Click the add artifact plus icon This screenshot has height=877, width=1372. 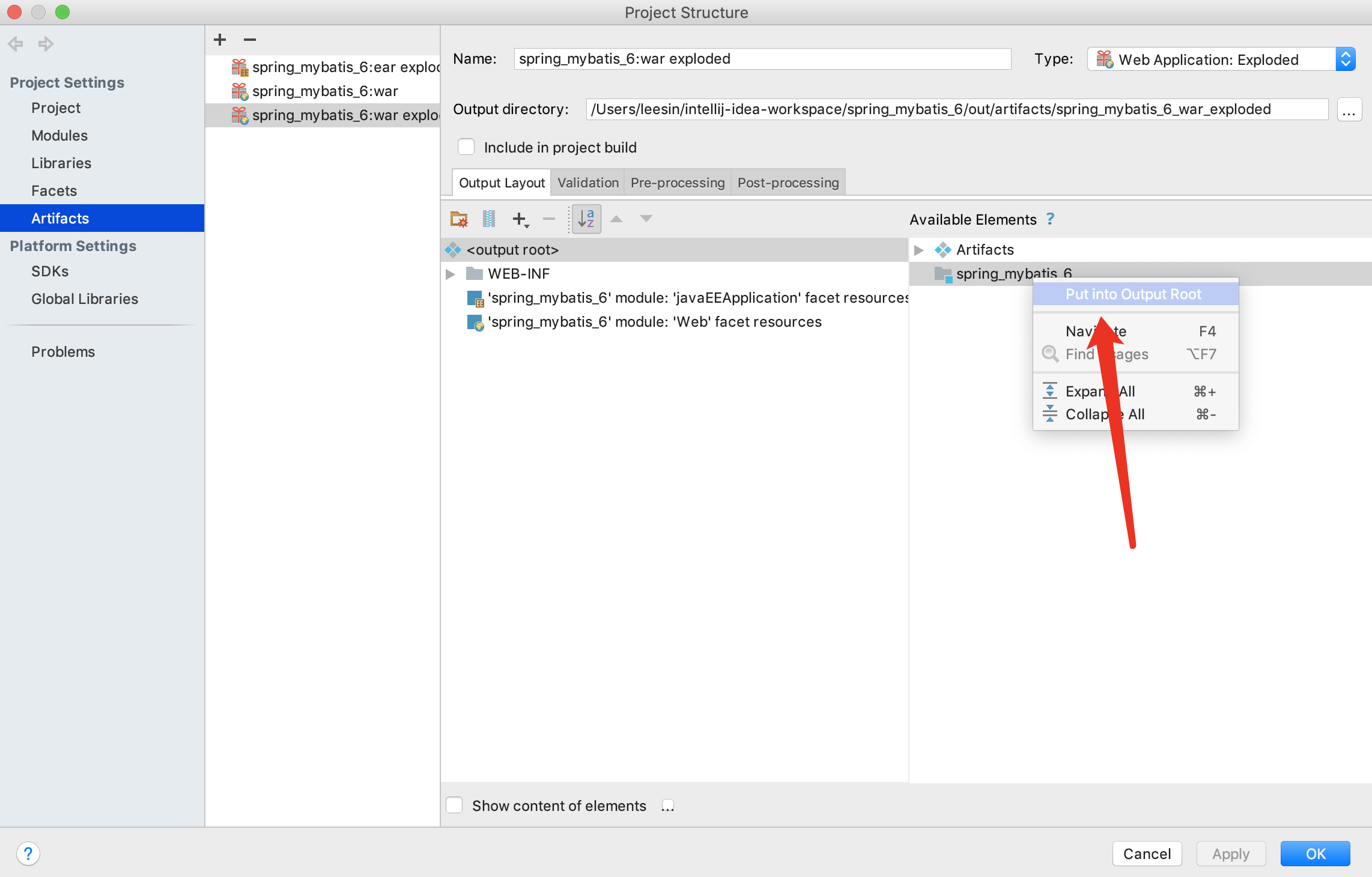click(x=220, y=40)
